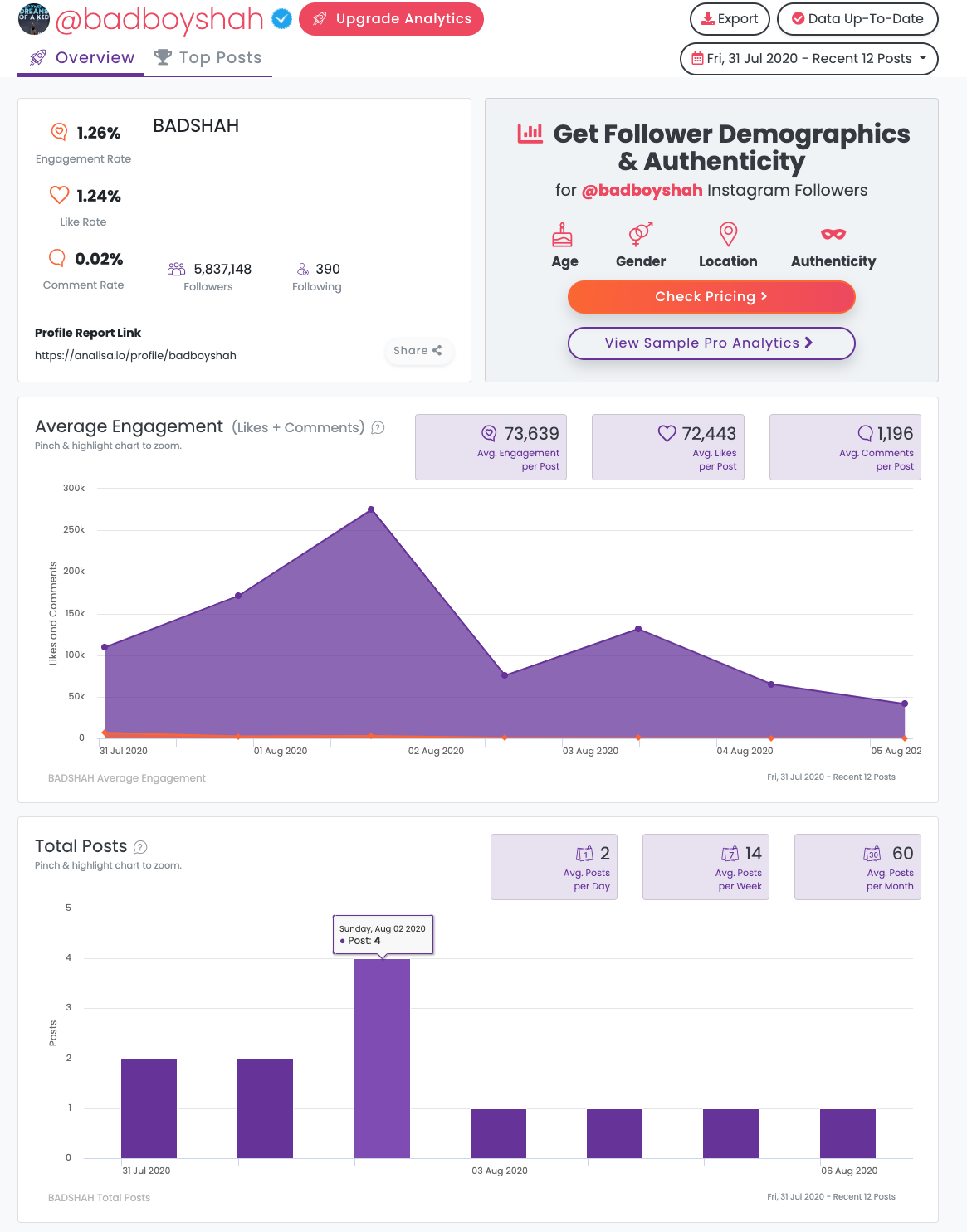This screenshot has width=967, height=1232.
Task: Click the Authenticity mask icon
Action: (833, 235)
